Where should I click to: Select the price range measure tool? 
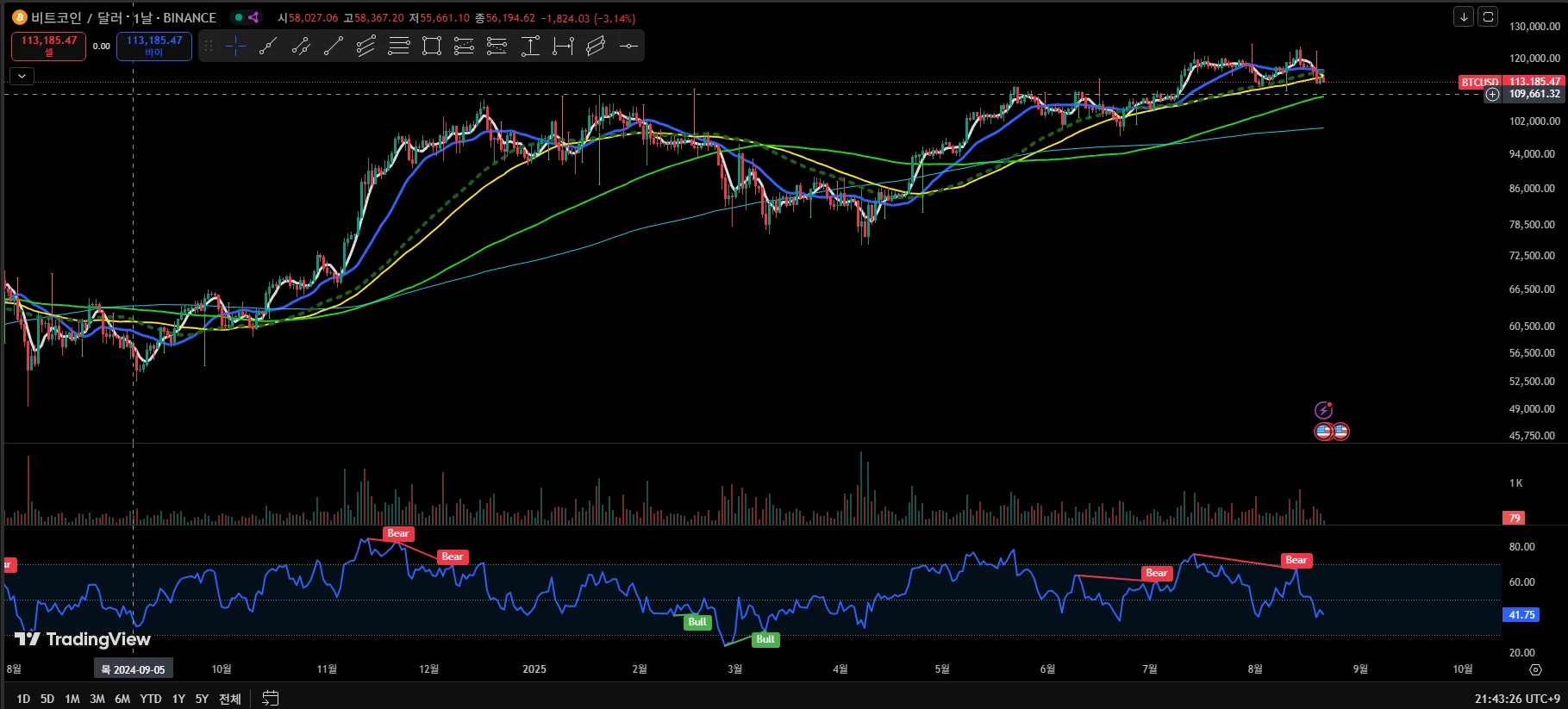tap(530, 47)
